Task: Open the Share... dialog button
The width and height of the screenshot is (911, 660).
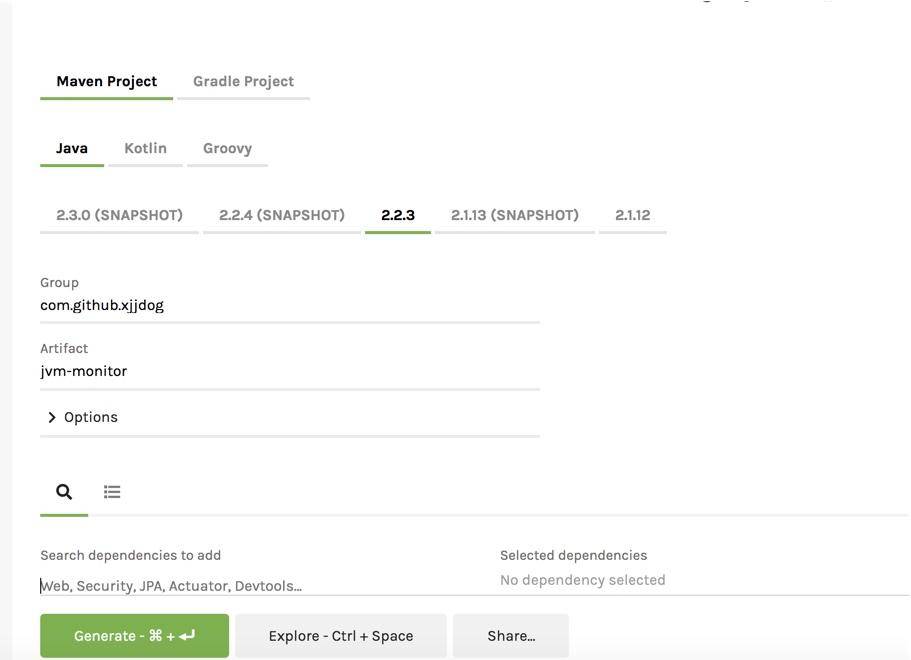Action: pyautogui.click(x=510, y=636)
